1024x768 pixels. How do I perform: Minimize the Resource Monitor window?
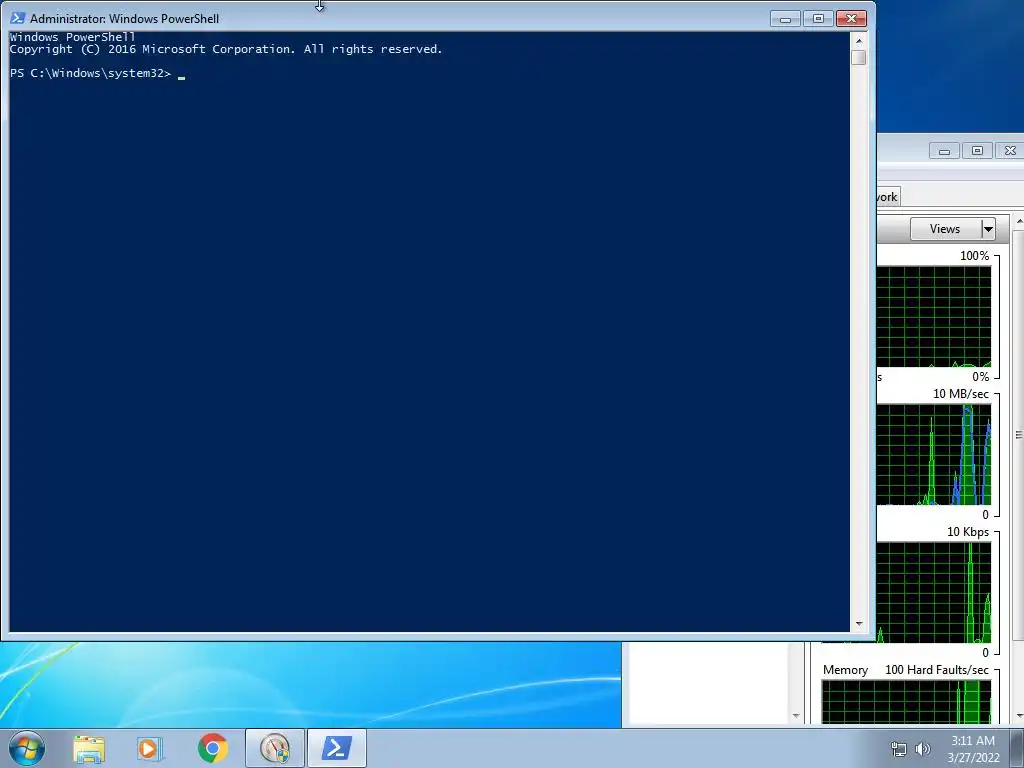[x=944, y=151]
